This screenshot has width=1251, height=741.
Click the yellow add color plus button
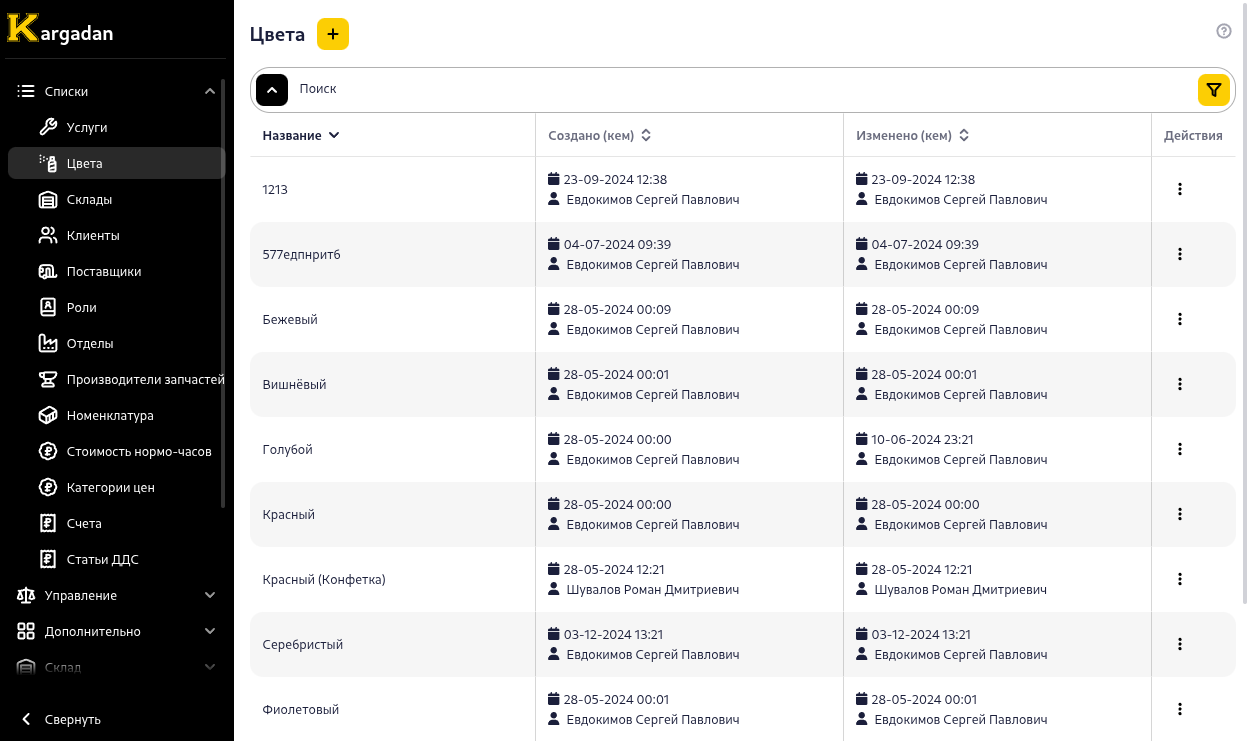coord(333,34)
